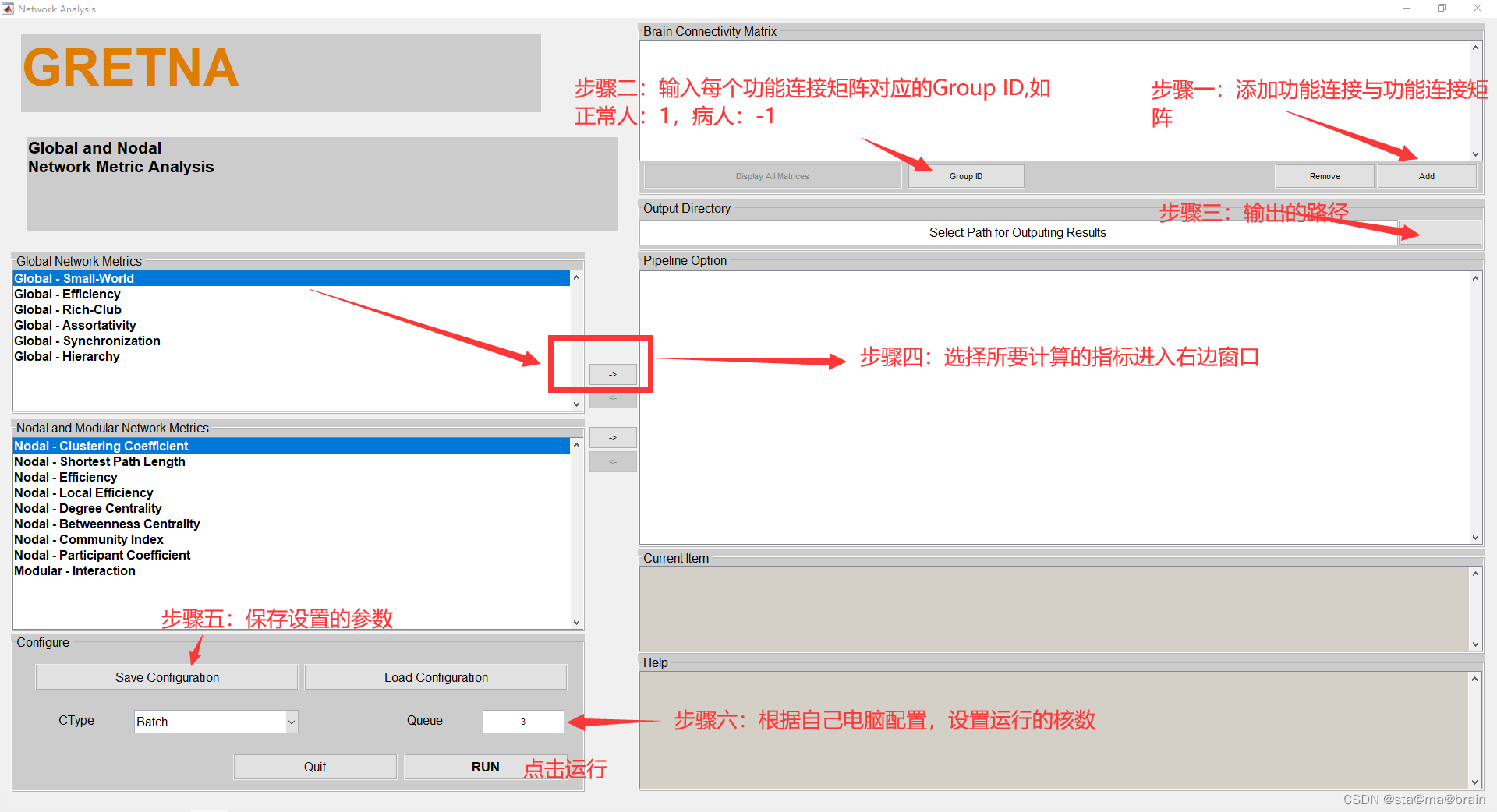Click the RUN button
This screenshot has width=1497, height=812.
pyautogui.click(x=485, y=767)
